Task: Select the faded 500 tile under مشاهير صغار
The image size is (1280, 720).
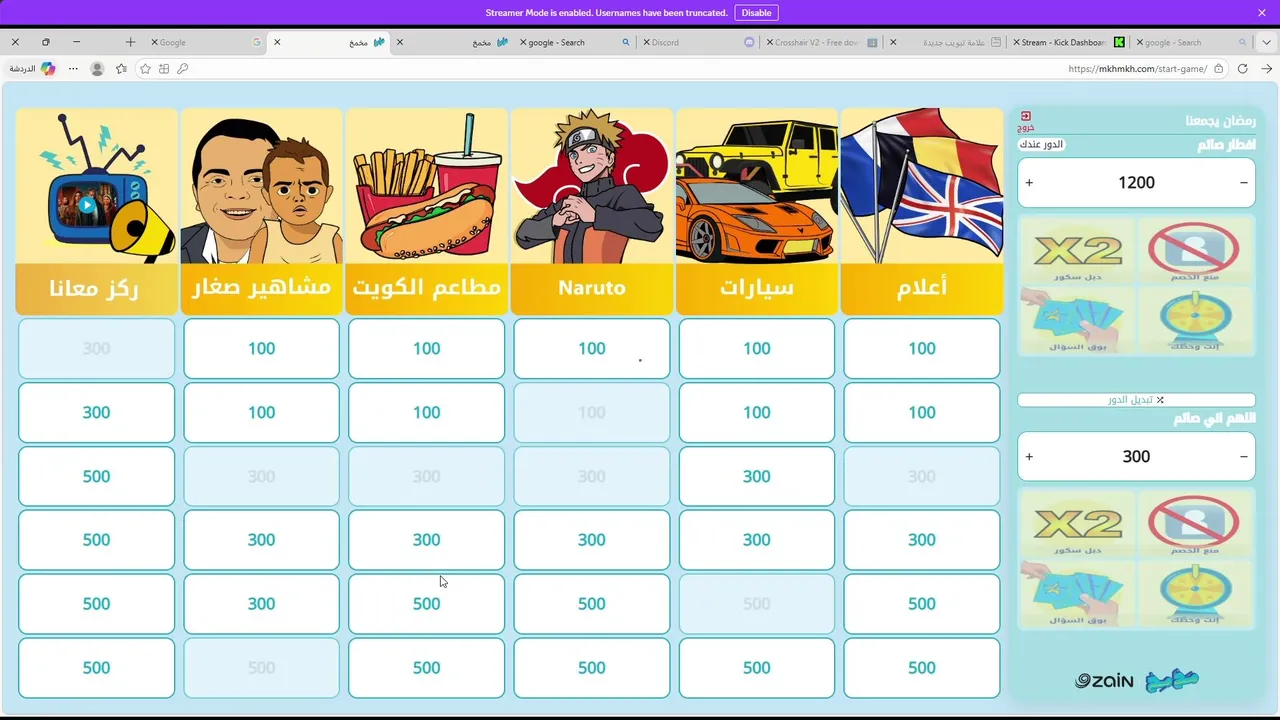Action: pyautogui.click(x=261, y=668)
